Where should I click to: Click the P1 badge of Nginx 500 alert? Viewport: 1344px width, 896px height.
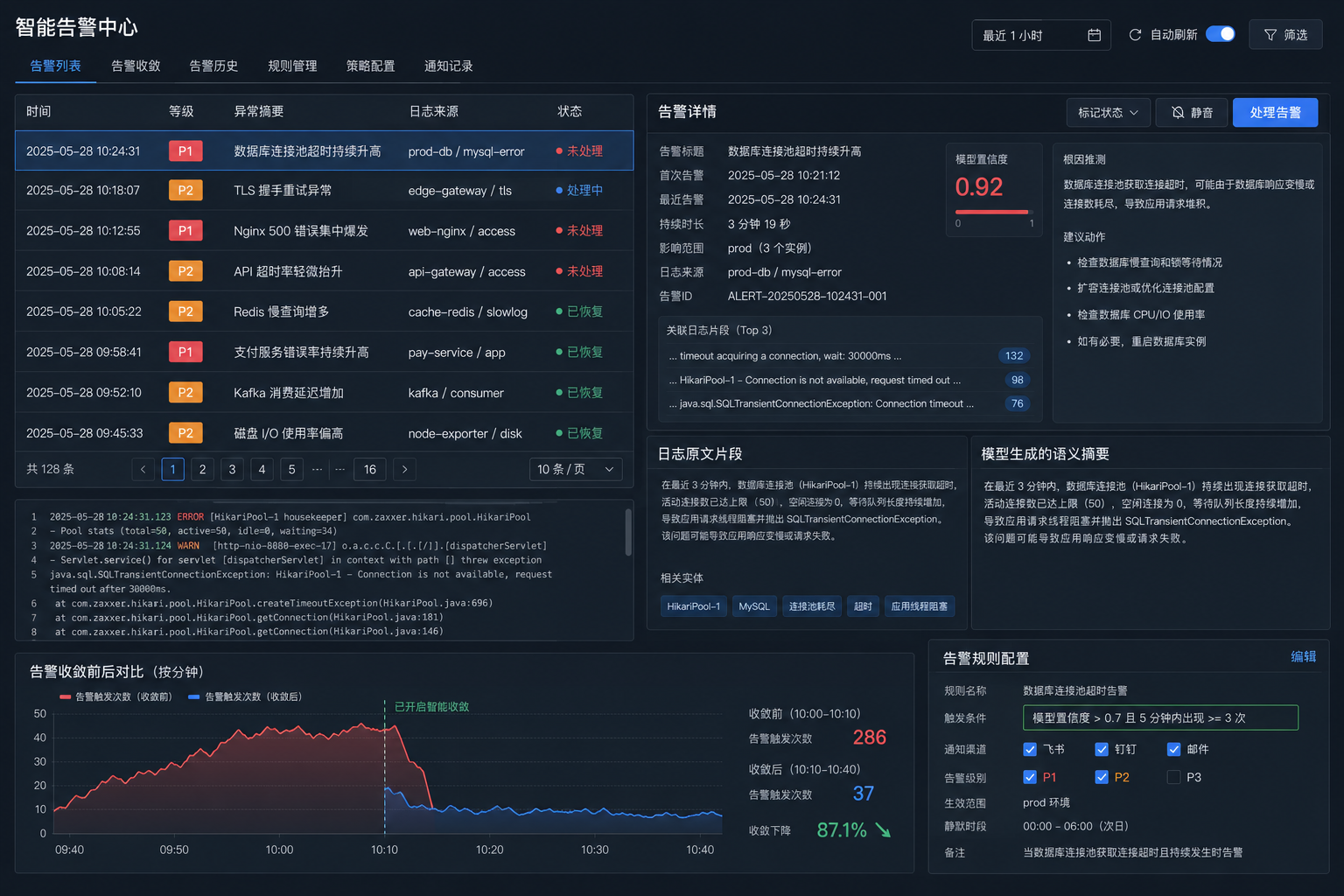coord(185,231)
